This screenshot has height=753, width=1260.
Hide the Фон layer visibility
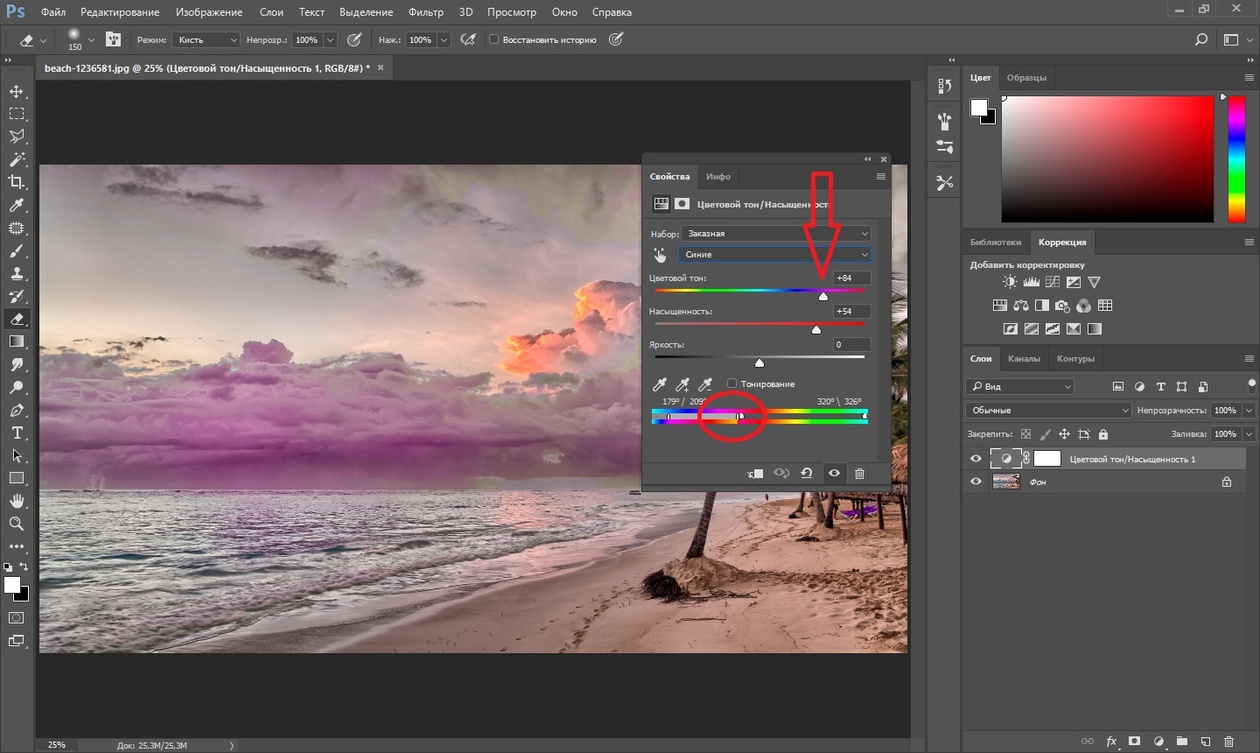976,482
